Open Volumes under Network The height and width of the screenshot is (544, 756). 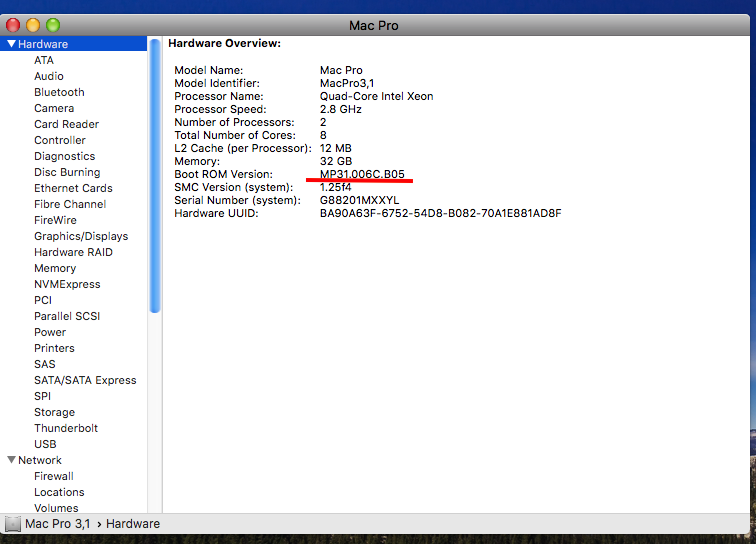56,508
